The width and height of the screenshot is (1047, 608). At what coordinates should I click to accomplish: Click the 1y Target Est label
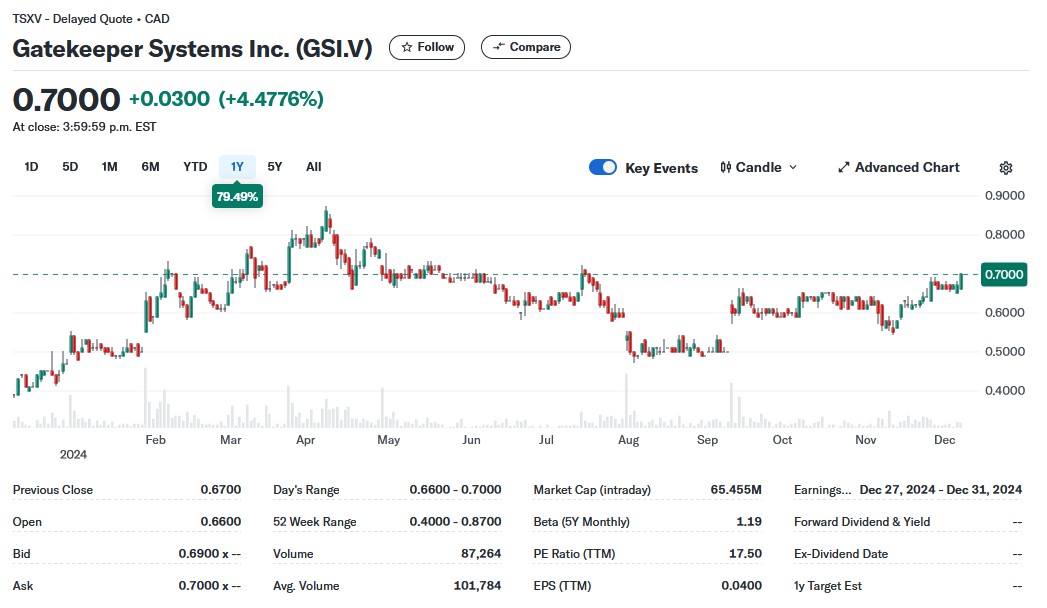[x=828, y=586]
